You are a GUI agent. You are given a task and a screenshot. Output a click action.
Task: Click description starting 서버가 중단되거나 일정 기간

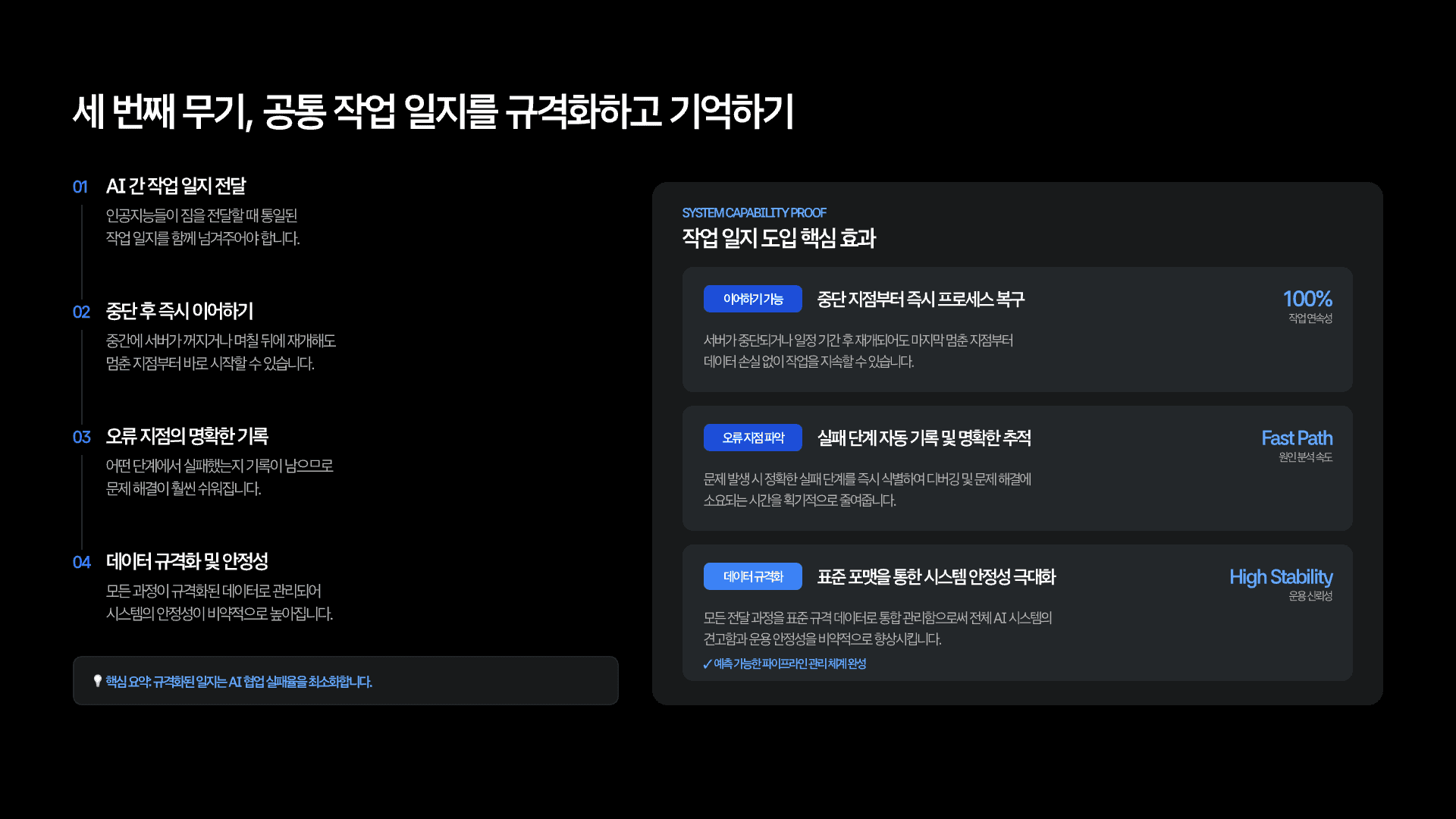pos(858,351)
